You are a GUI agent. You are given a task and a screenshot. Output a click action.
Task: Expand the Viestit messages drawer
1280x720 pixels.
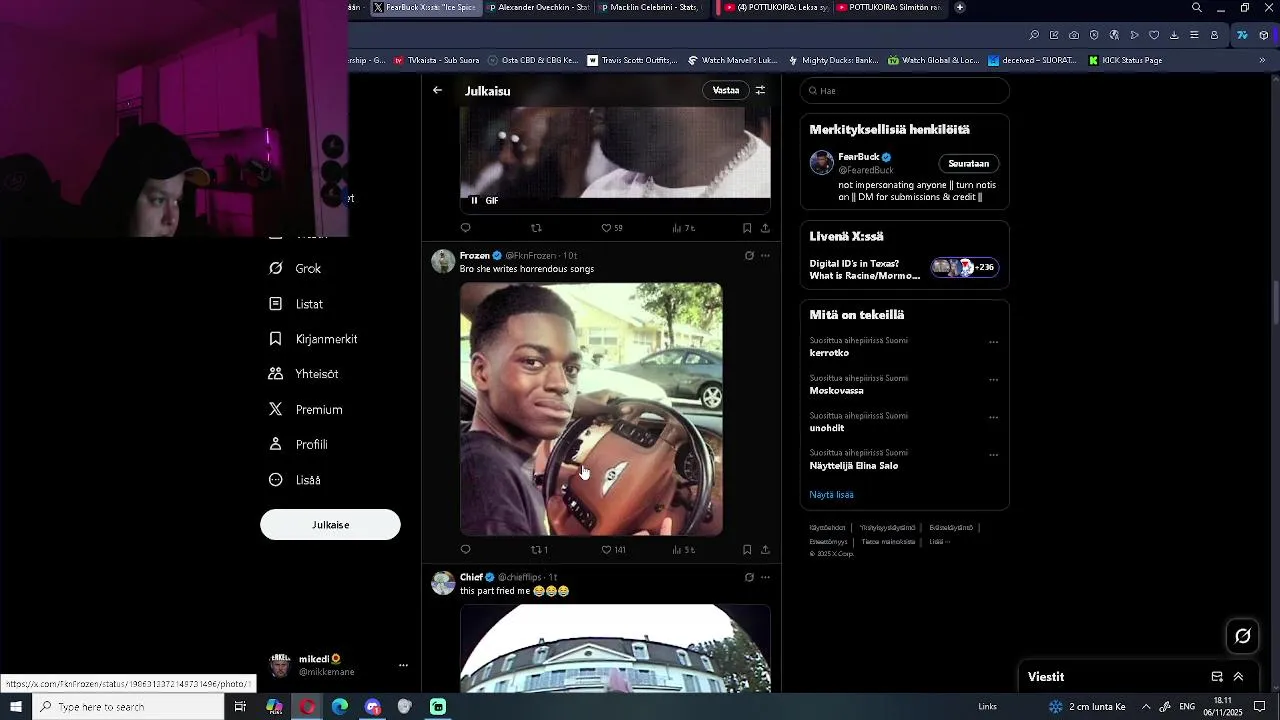click(1238, 677)
